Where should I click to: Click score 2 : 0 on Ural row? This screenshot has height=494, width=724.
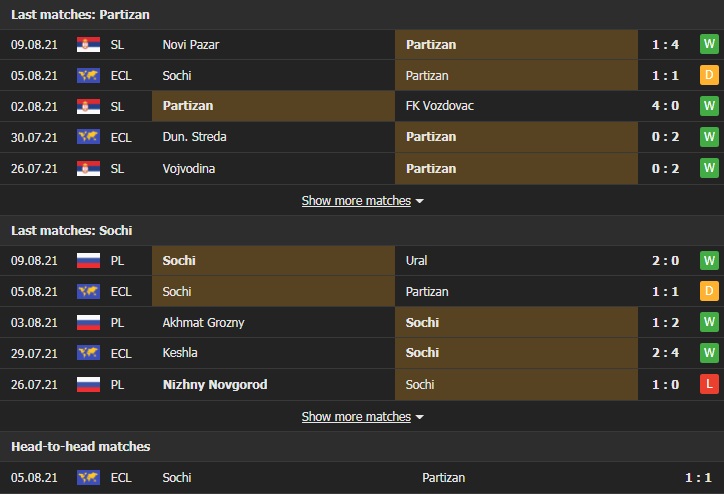click(x=665, y=260)
